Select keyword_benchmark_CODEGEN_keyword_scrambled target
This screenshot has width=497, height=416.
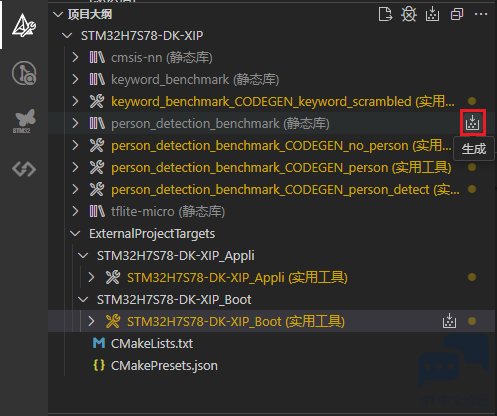click(283, 101)
